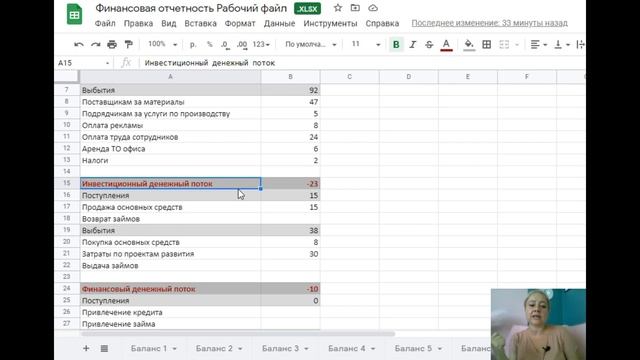
Task: Select cell Продажа основных средств
Action: [x=170, y=207]
